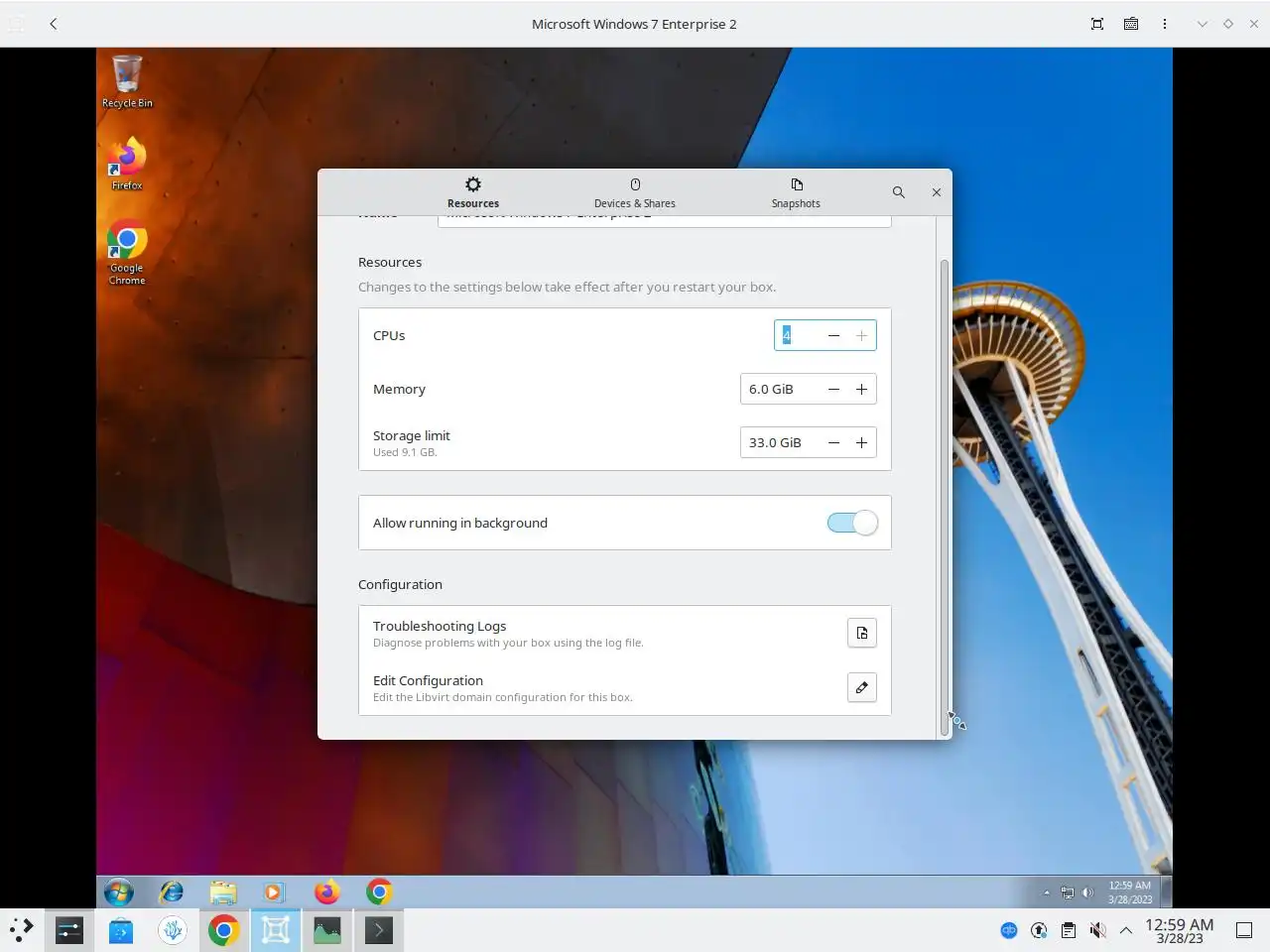Click the Memory 6.0 GiB field
Viewport: 1270px width, 952px height.
pyautogui.click(x=780, y=389)
